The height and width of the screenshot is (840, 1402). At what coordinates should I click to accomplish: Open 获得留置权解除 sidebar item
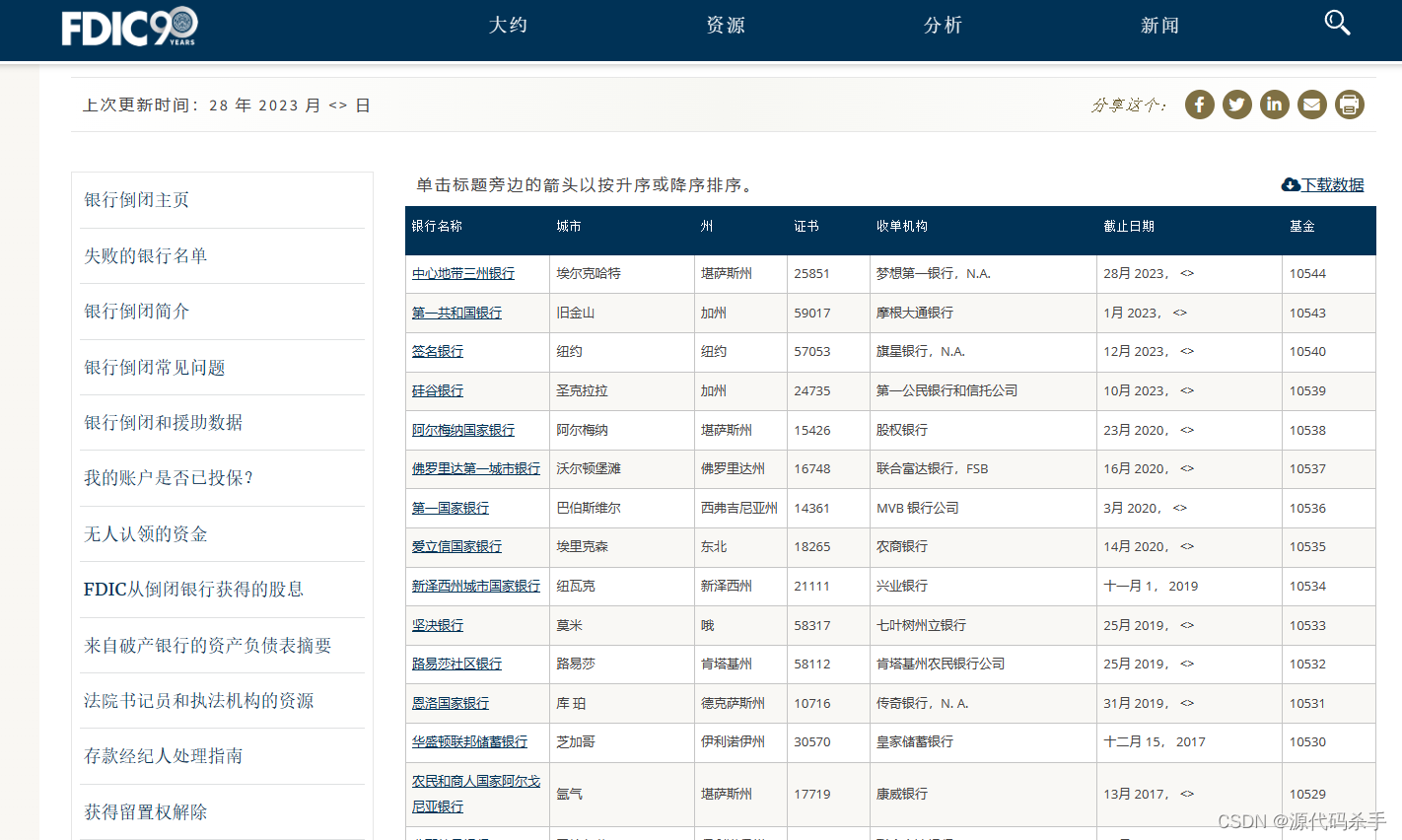pos(146,812)
